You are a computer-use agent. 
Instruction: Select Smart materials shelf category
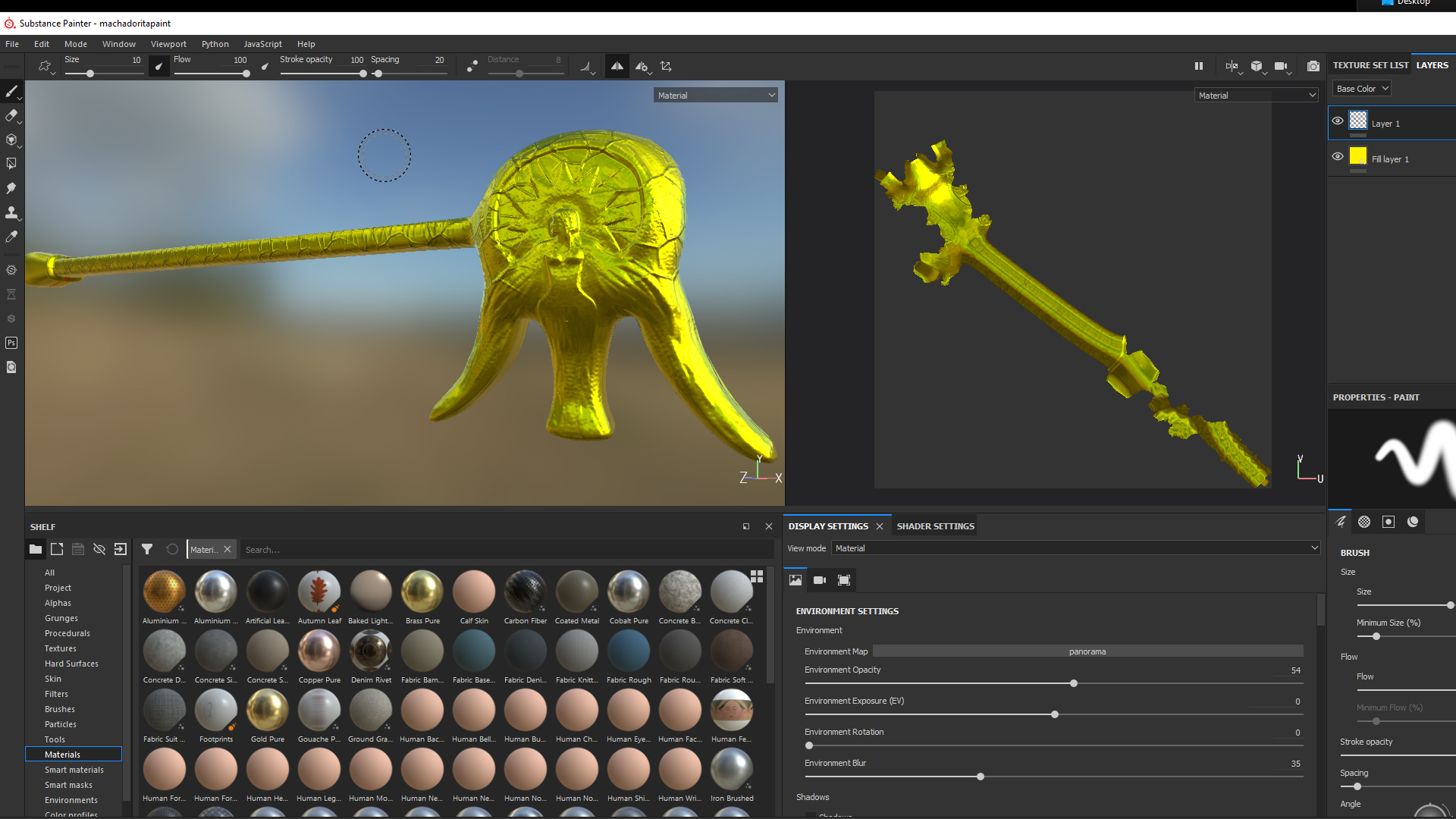[74, 770]
